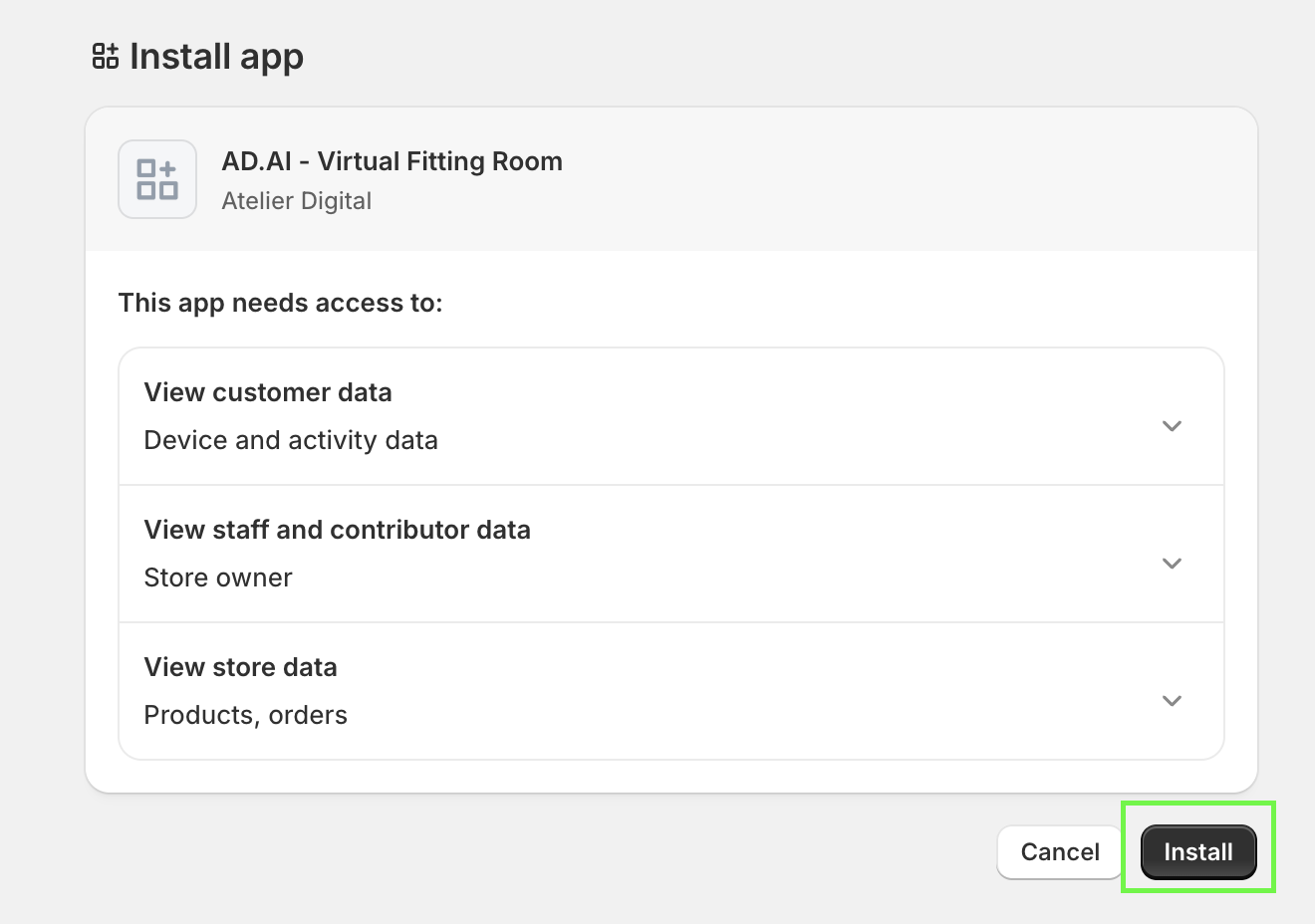This screenshot has width=1315, height=924.
Task: Click the 'Install app' page heading
Action: click(217, 57)
